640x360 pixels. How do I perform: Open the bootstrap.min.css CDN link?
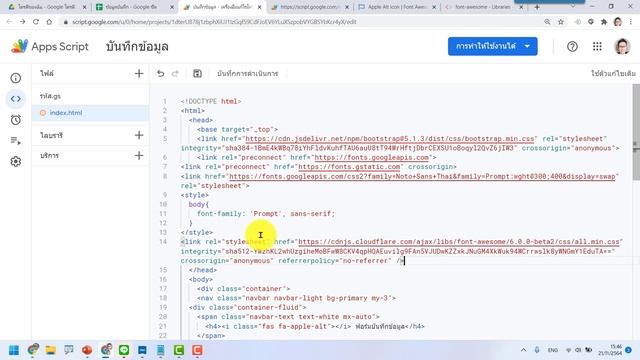390,139
